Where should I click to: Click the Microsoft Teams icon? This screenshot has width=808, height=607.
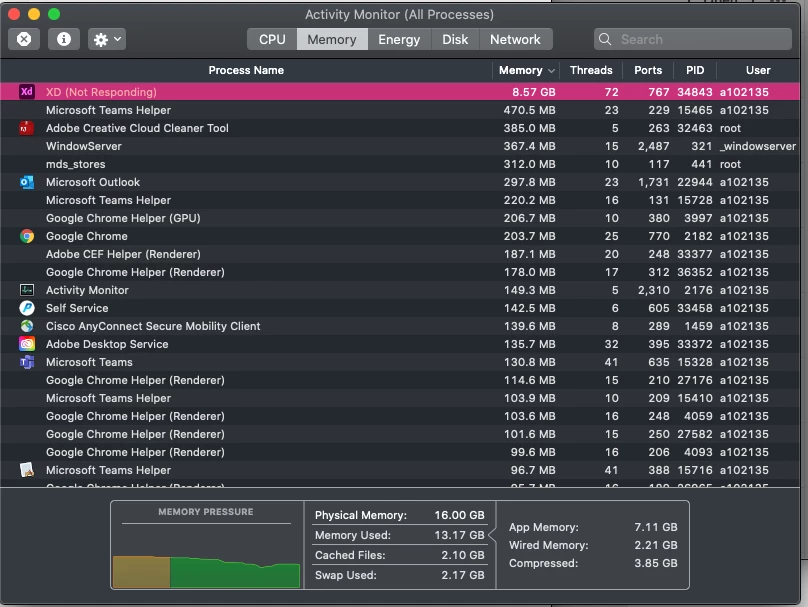click(27, 362)
